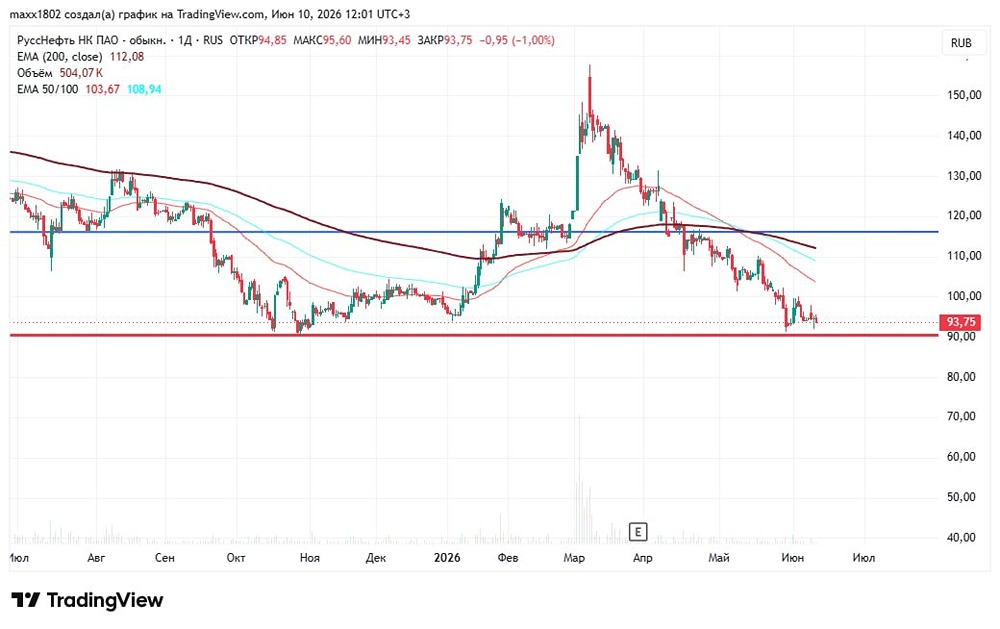Click the earnings 'E' marker icon
This screenshot has height=629, width=1000.
tap(638, 531)
